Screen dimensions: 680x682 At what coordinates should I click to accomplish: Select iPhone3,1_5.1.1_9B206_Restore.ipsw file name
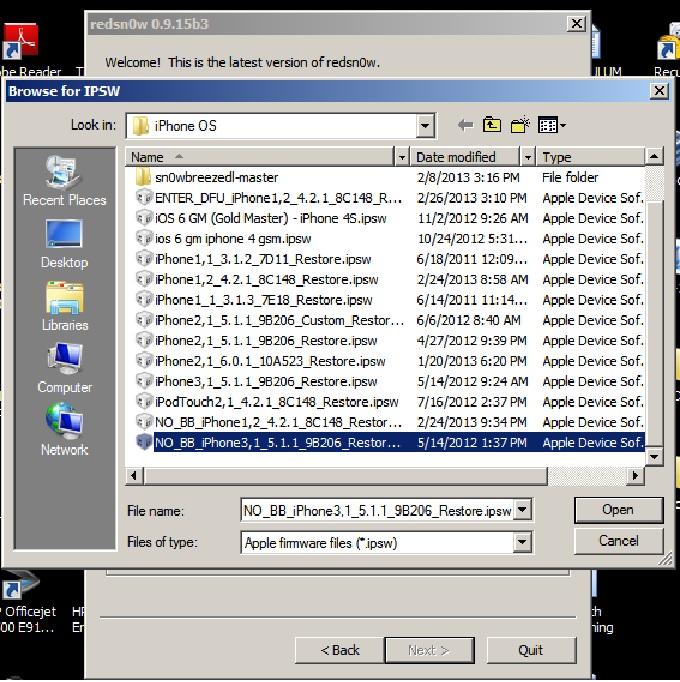coord(266,381)
